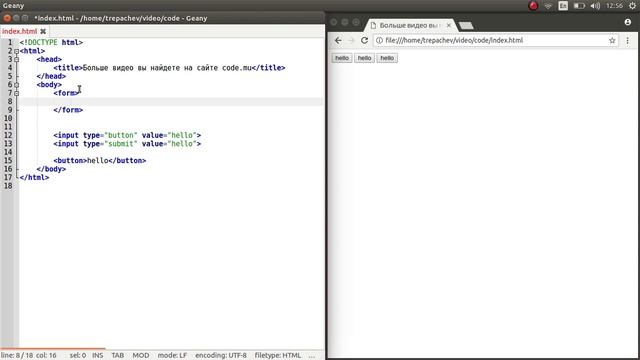
Task: Click the Geany title in the top panel
Action: click(13, 6)
